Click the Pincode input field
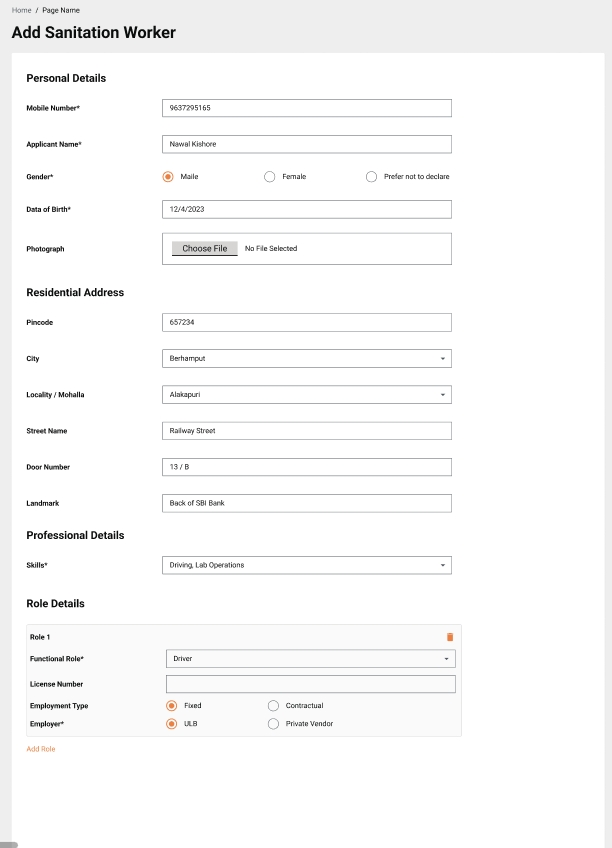 [x=306, y=322]
